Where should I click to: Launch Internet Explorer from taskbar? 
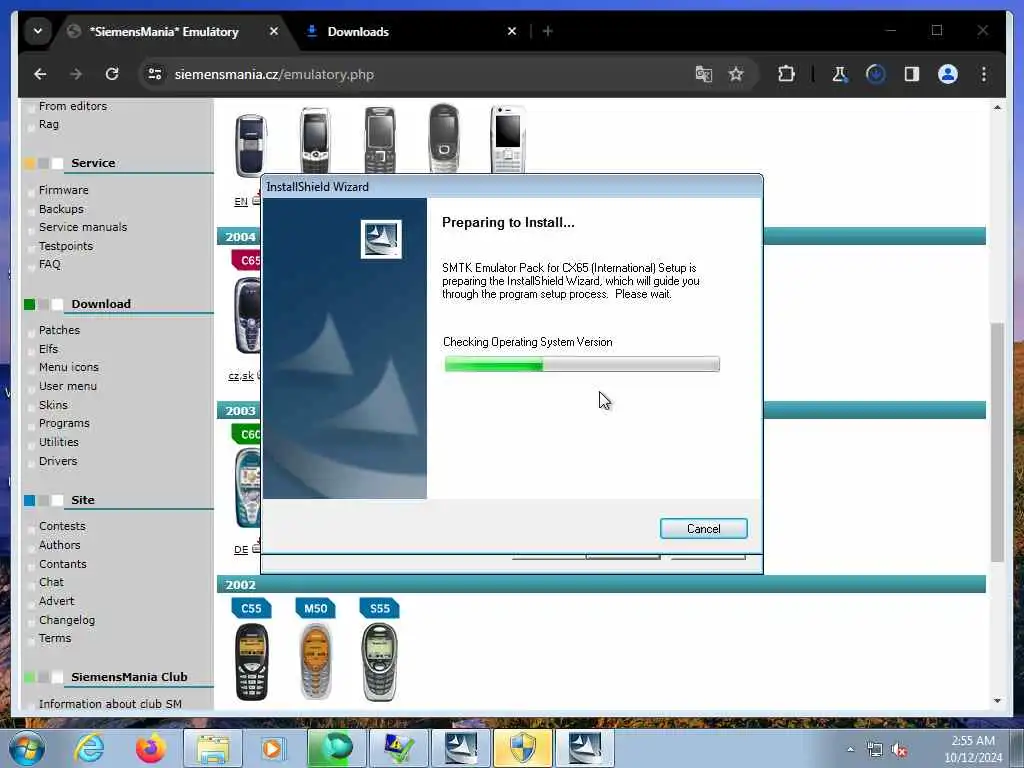pyautogui.click(x=89, y=748)
